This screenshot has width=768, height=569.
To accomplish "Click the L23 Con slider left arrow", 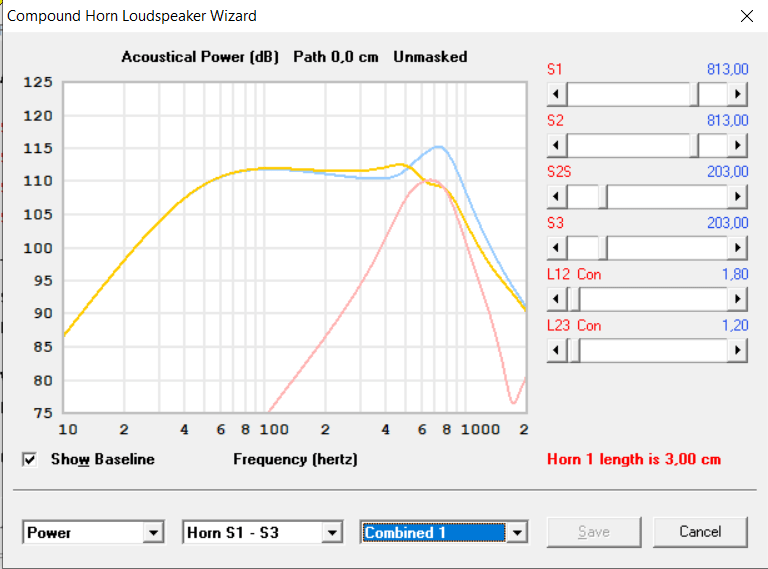I will click(556, 351).
